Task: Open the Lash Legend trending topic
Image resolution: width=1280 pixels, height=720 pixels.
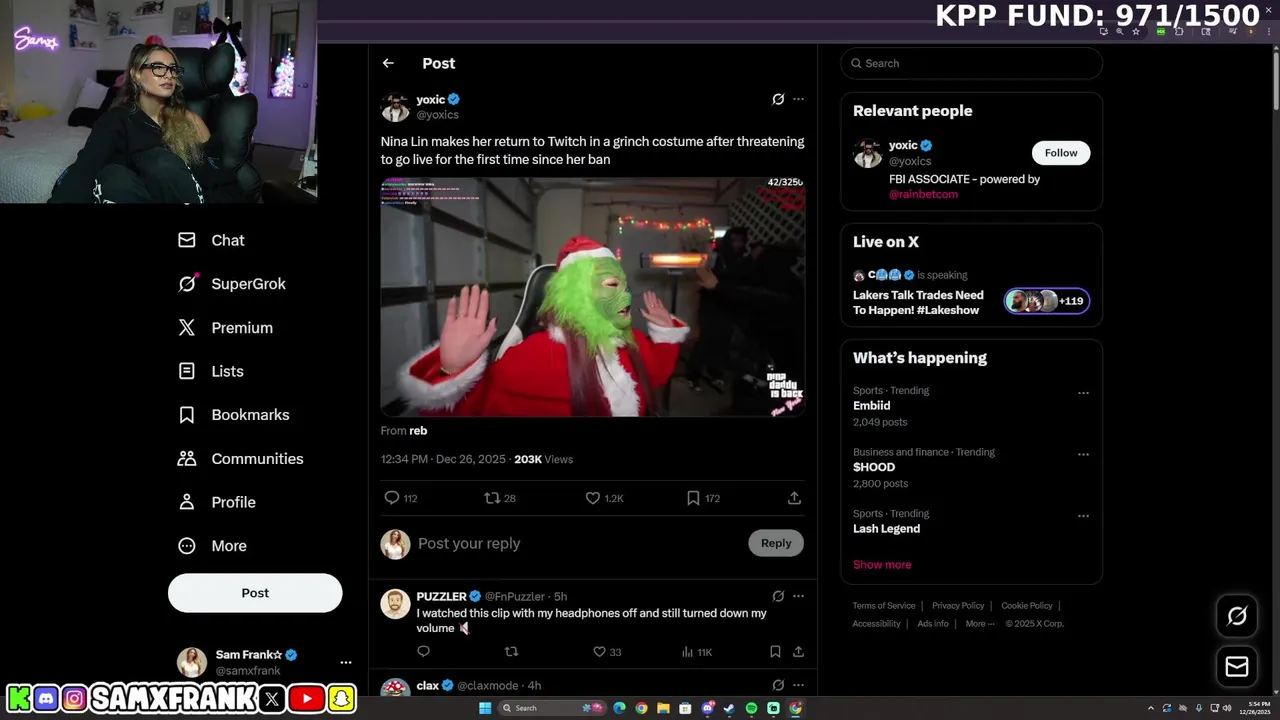Action: pos(886,529)
